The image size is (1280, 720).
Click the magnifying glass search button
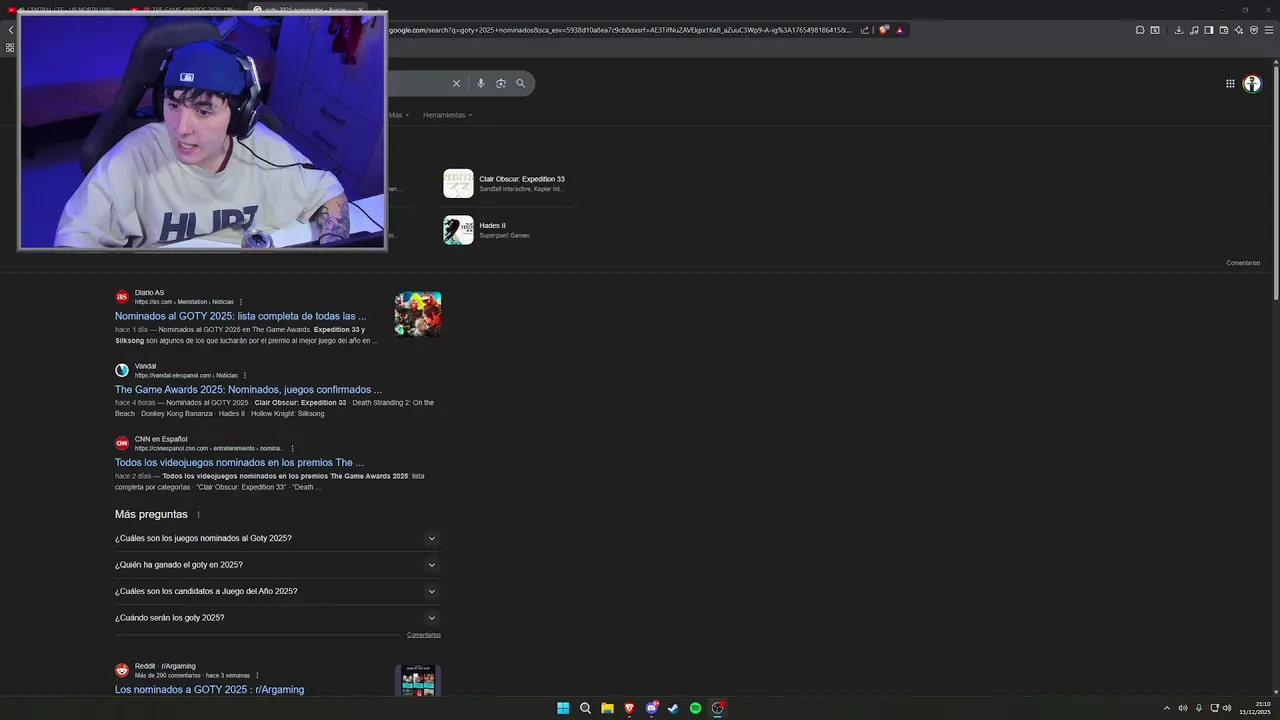point(520,84)
